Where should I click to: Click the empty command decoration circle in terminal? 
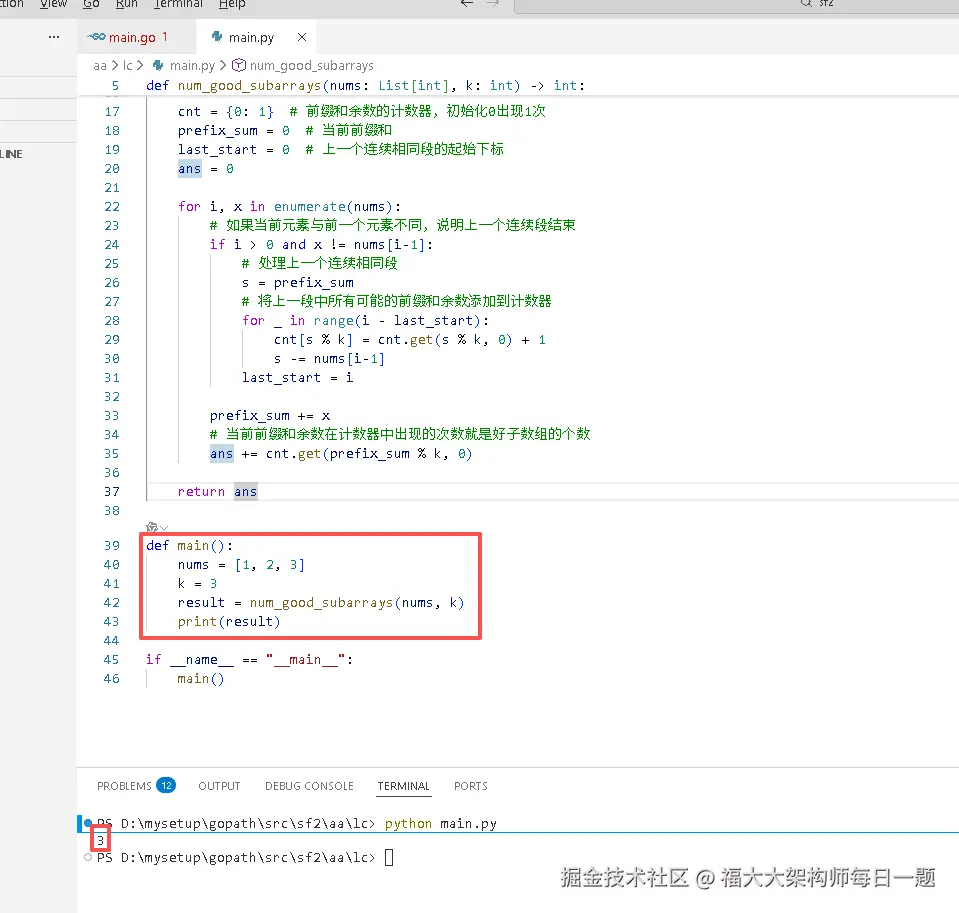(88, 857)
